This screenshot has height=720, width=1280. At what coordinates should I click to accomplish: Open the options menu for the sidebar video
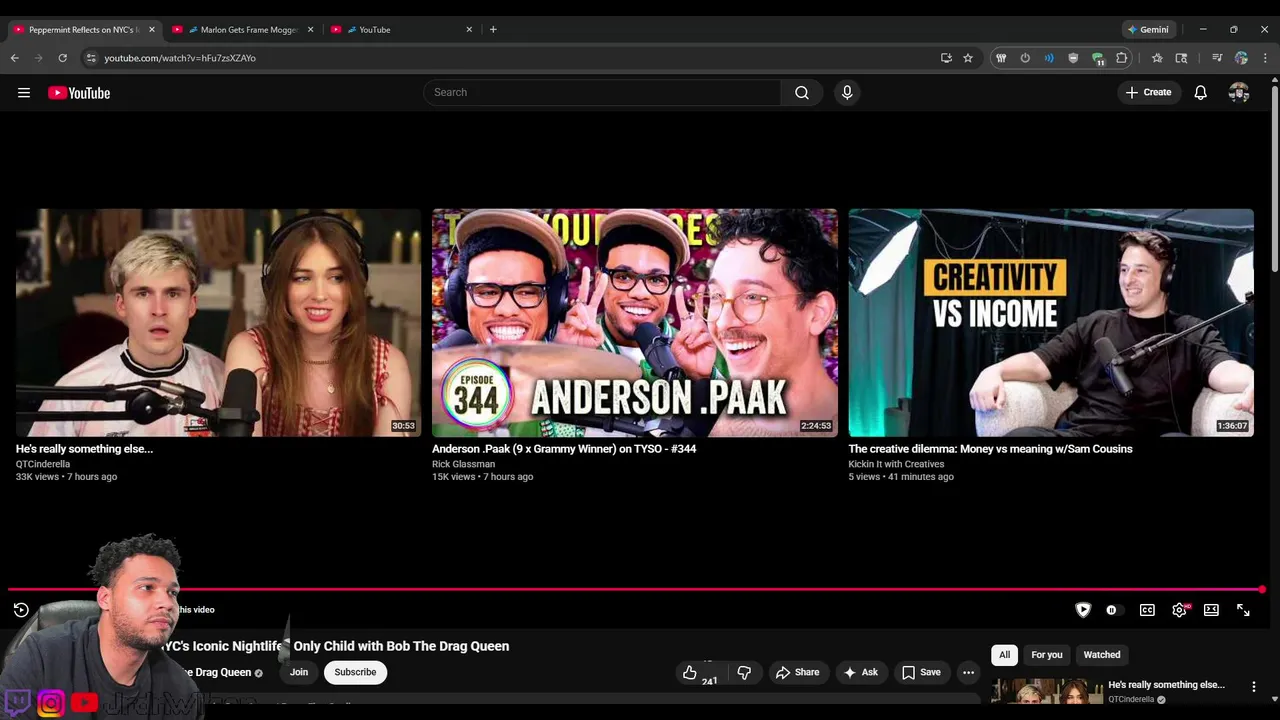coord(1254,687)
